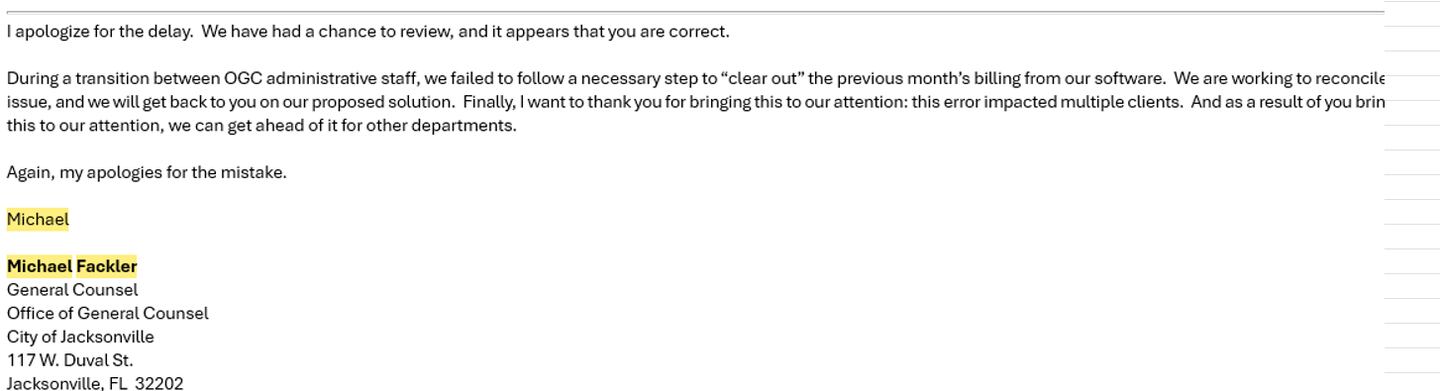This screenshot has width=1440, height=391.
Task: Click the phrase "previous month's billing"
Action: tap(930, 78)
